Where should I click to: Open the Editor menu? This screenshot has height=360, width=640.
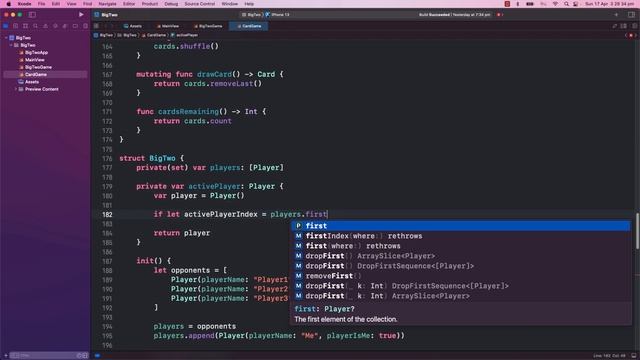coord(129,4)
